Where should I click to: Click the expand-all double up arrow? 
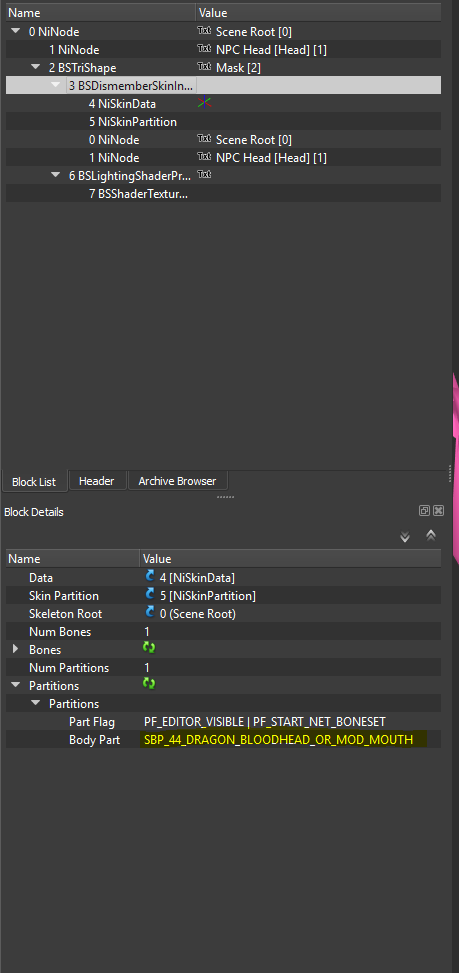coord(431,535)
